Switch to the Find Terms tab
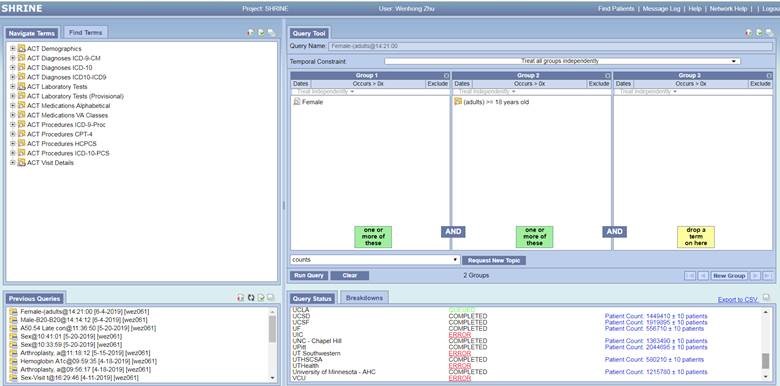This screenshot has height=386, width=780. coord(86,33)
